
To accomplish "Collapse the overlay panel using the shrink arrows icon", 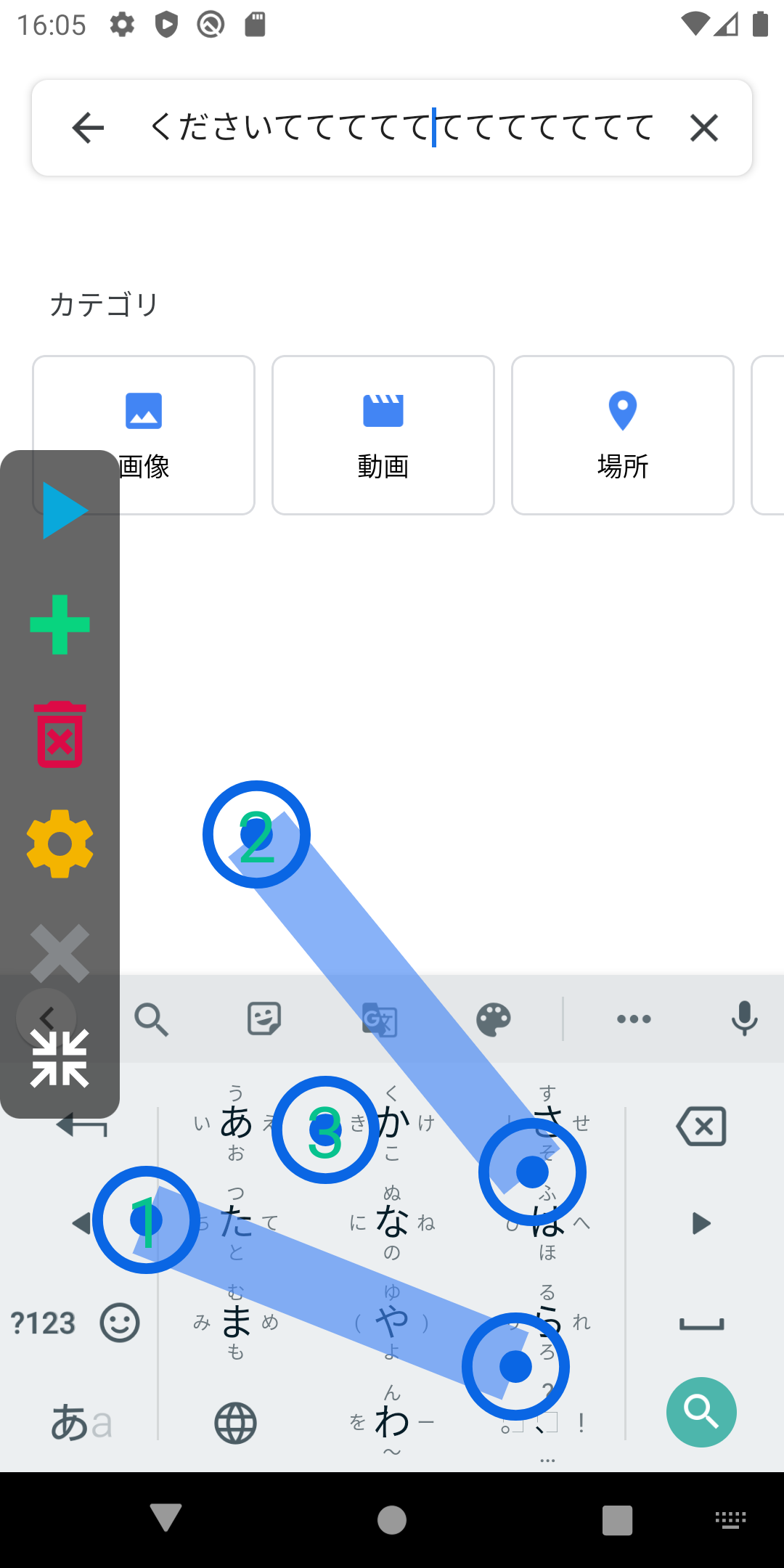I will 60,1058.
